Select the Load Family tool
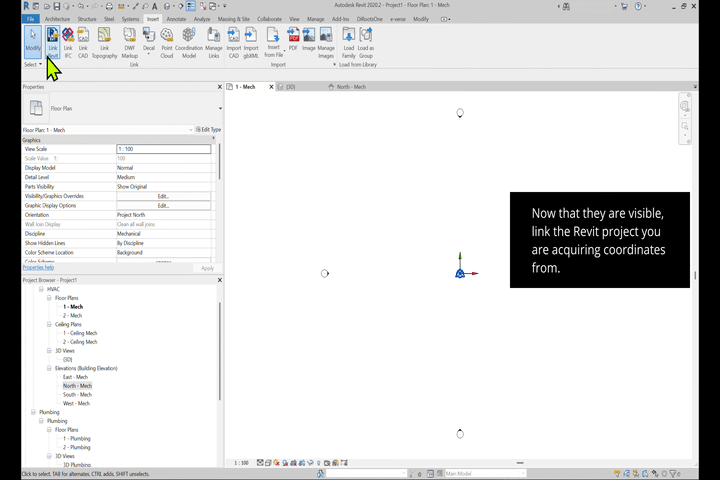The image size is (720, 480). tap(348, 40)
